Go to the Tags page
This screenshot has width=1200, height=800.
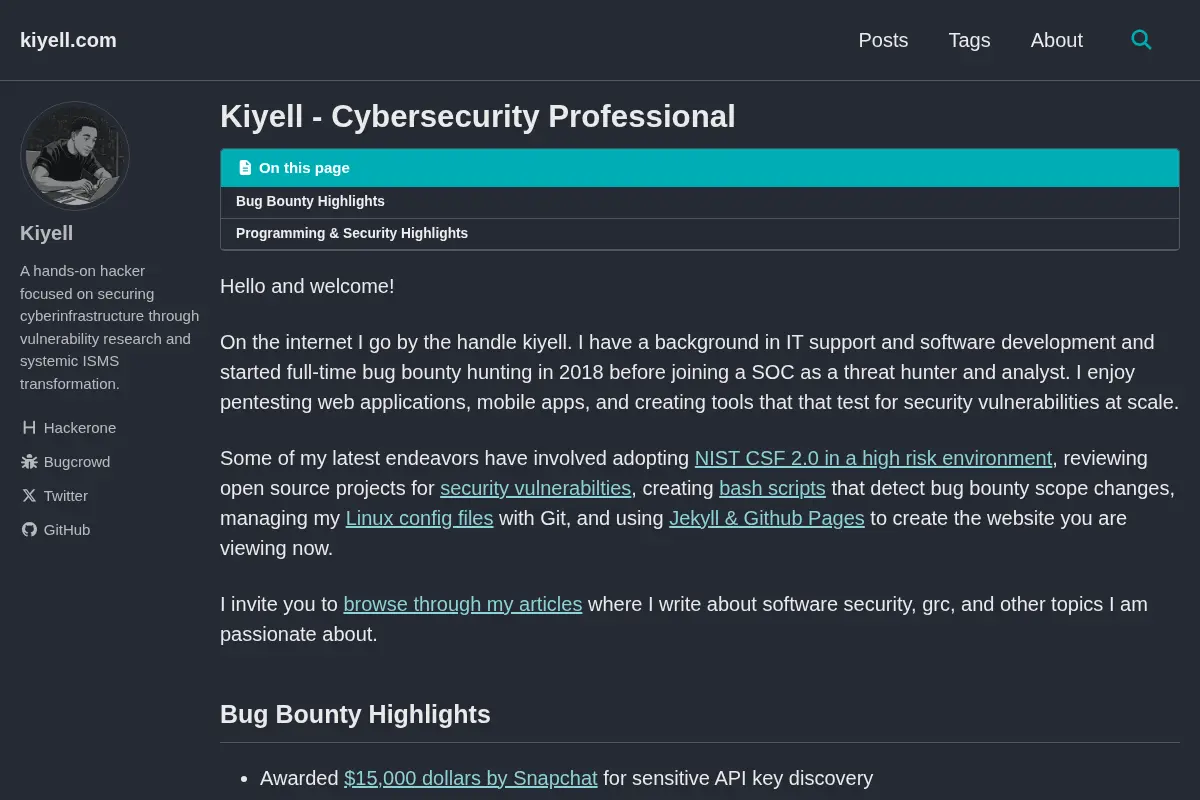click(969, 40)
